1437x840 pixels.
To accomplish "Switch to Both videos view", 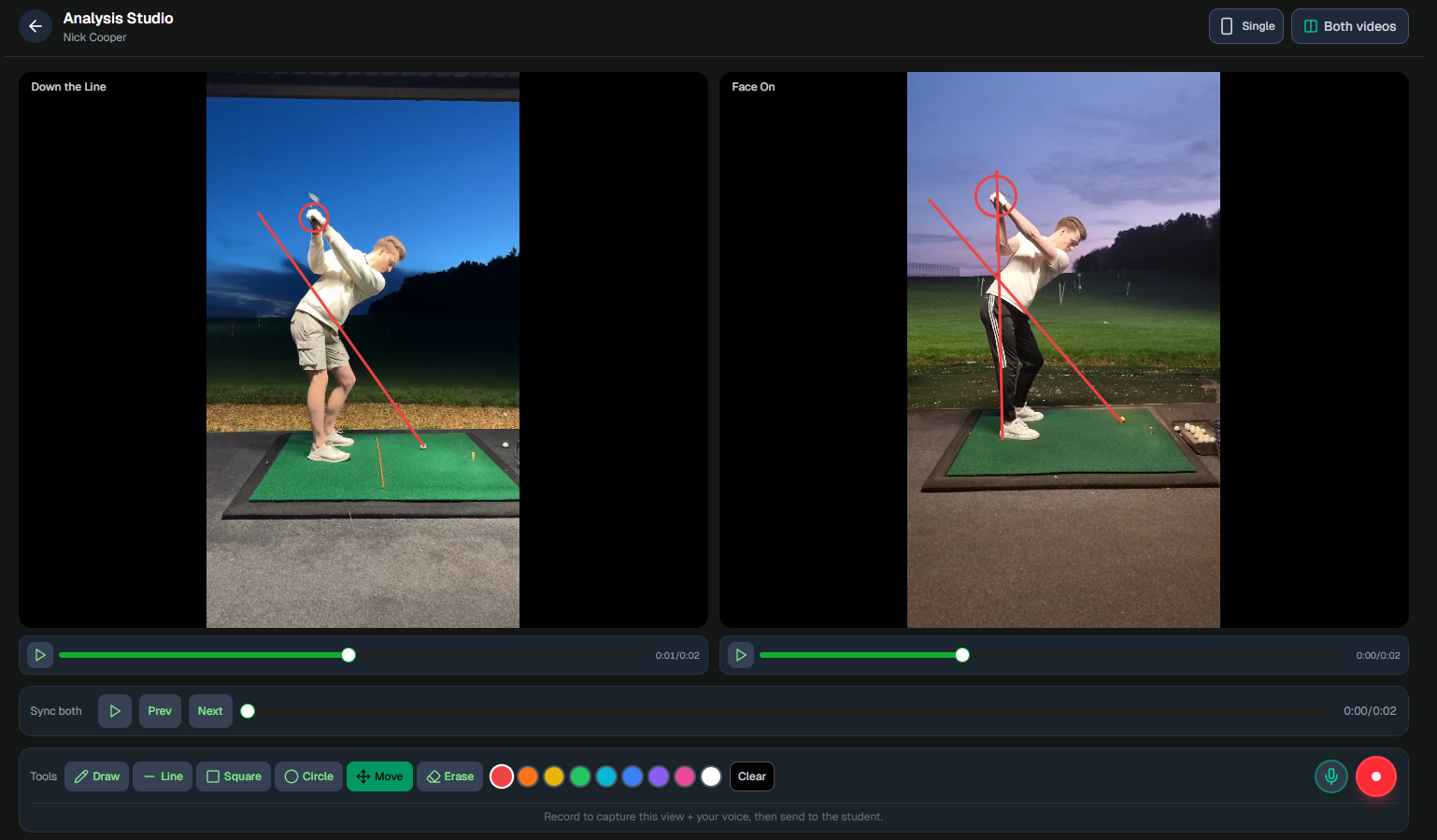I will 1349,26.
